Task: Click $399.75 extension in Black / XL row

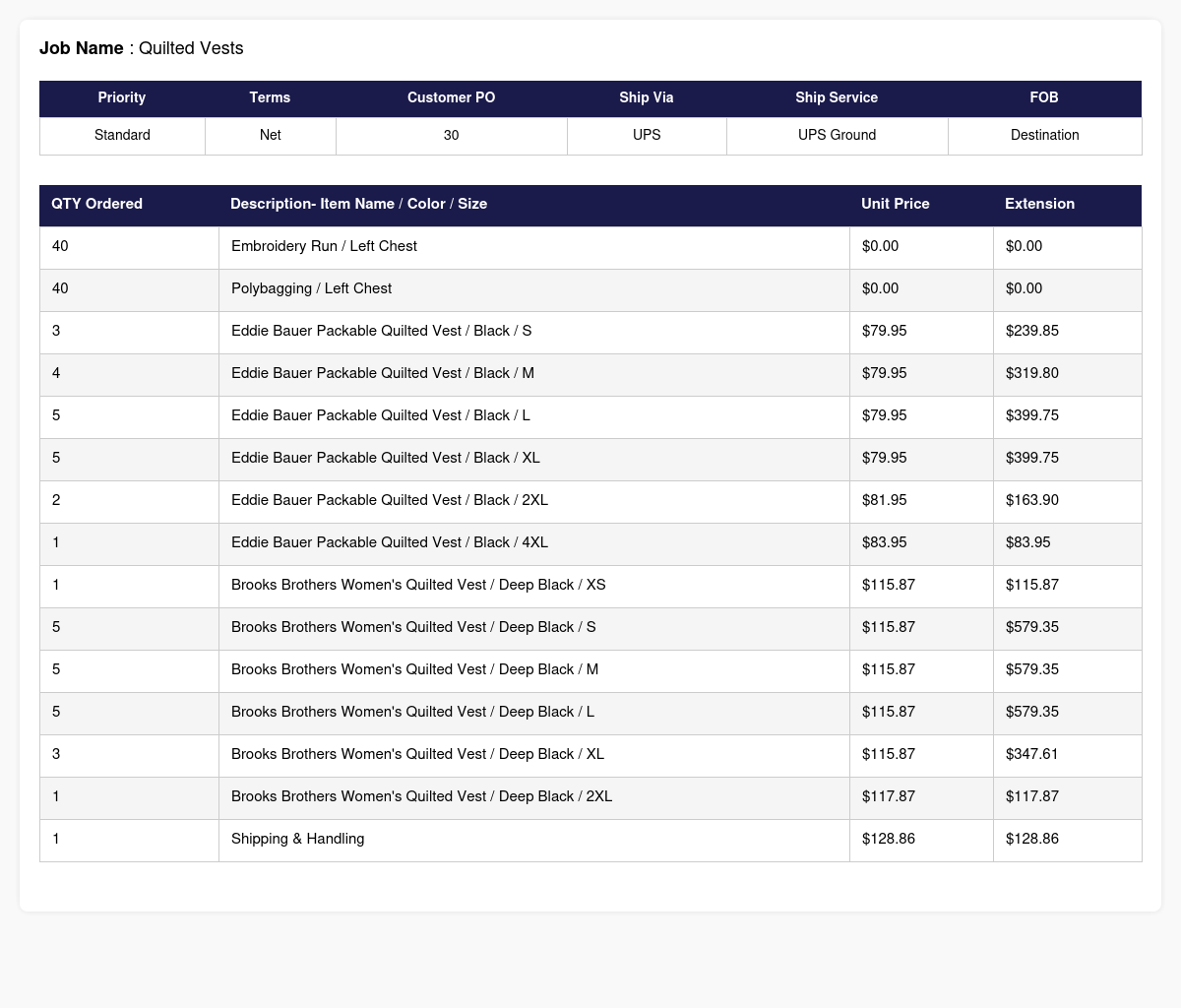Action: [x=1032, y=458]
